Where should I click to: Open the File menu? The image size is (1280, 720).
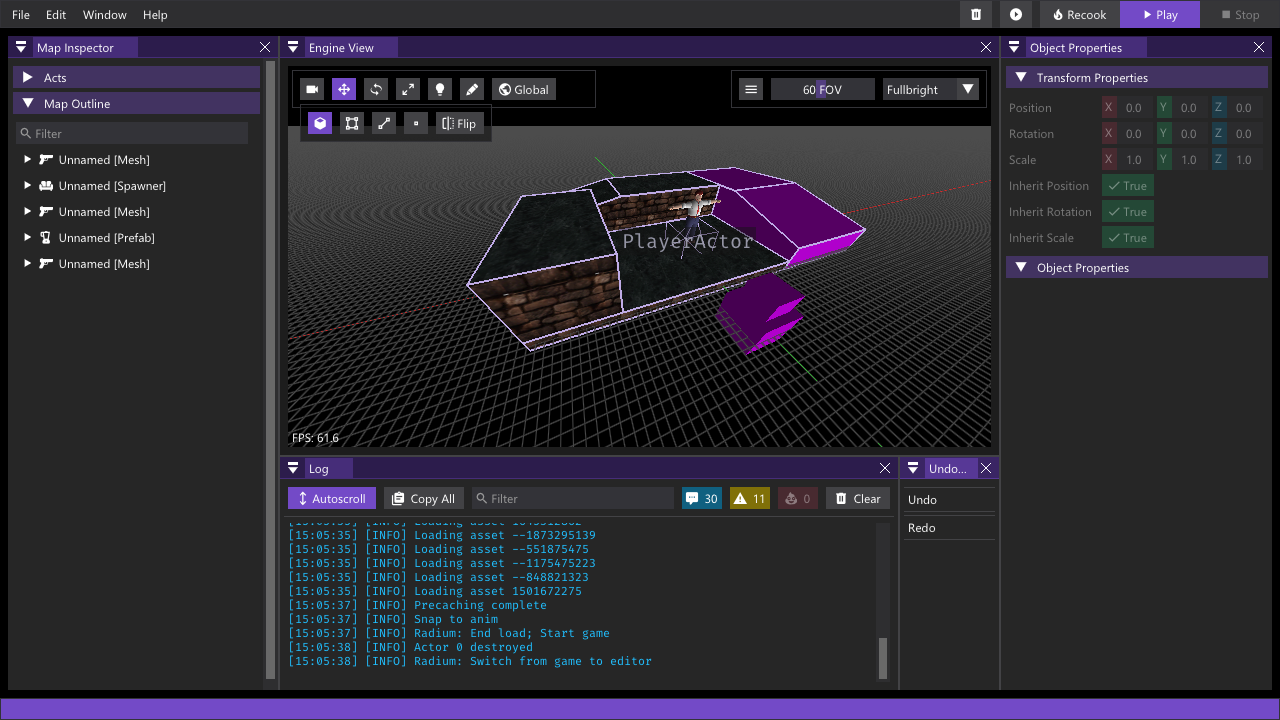point(21,15)
